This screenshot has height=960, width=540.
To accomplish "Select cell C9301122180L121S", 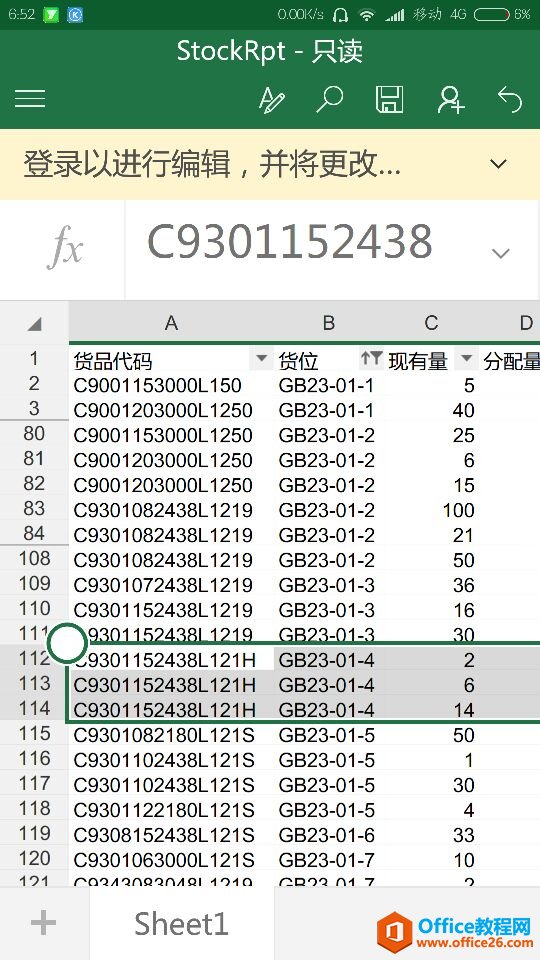I will tap(171, 811).
